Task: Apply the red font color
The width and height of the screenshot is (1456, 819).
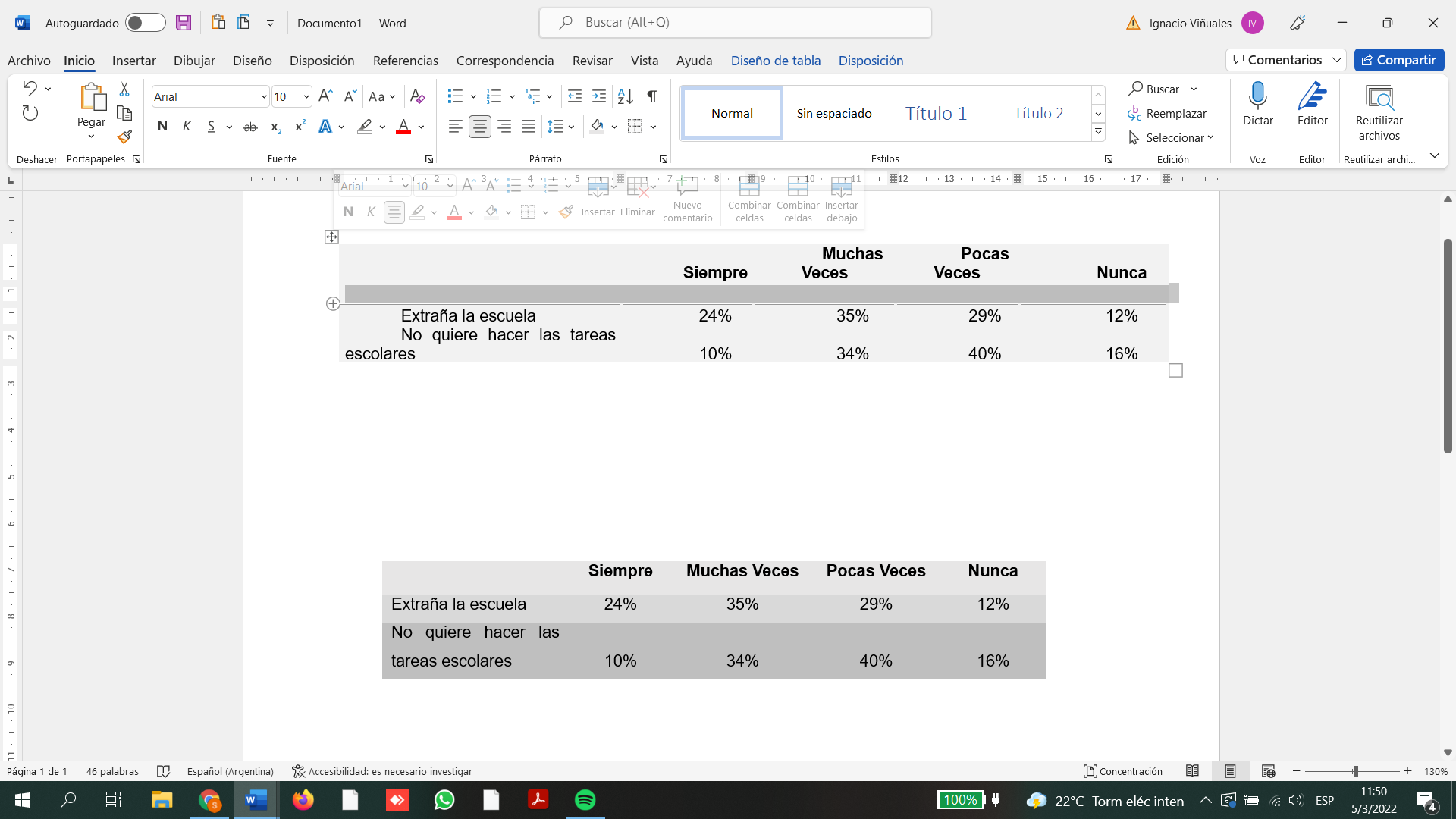Action: (403, 127)
